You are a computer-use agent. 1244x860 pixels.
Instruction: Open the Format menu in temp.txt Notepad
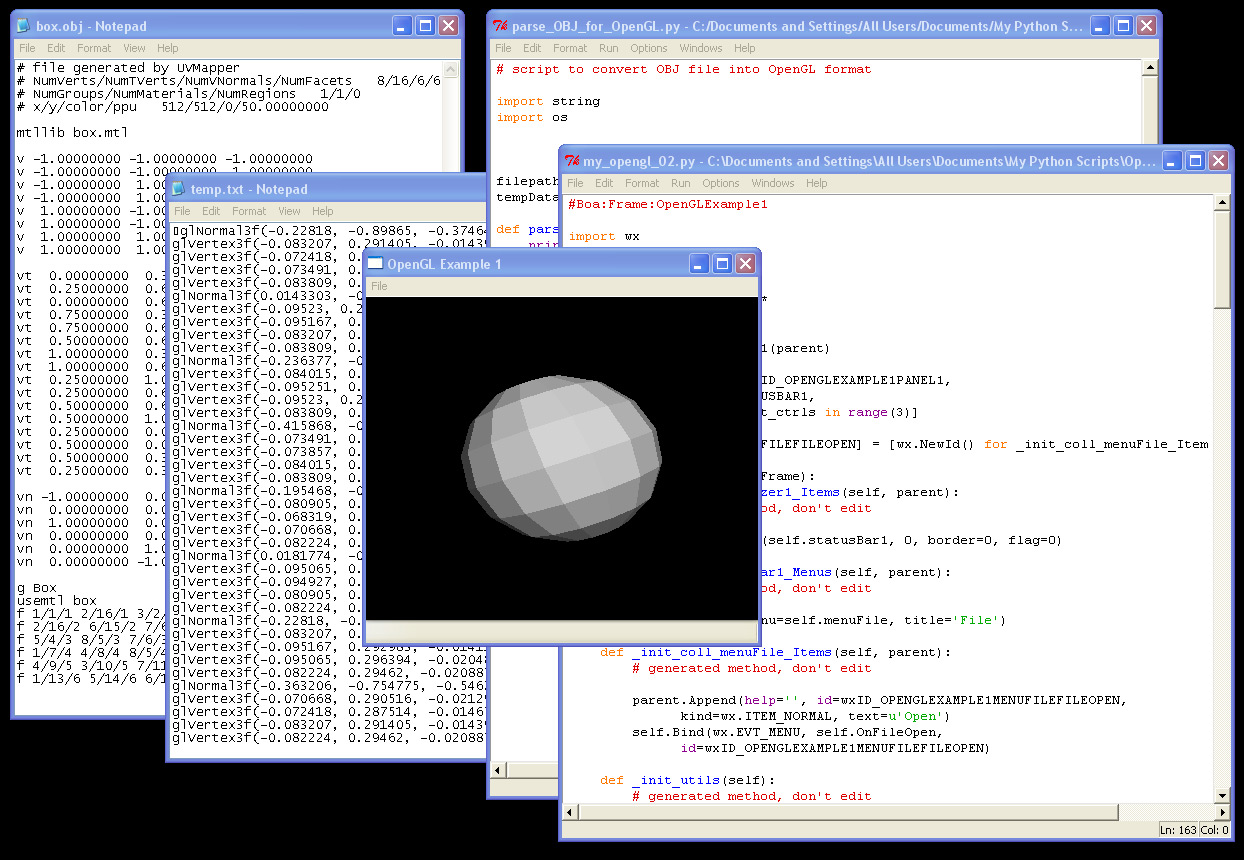(x=249, y=211)
